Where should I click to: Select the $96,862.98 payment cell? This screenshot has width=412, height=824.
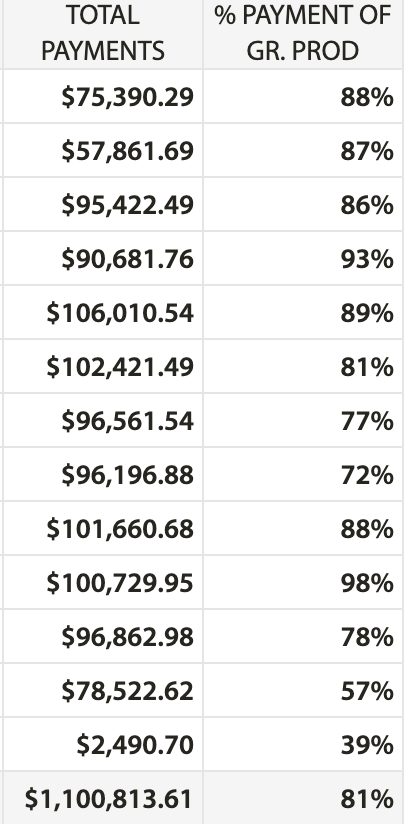pyautogui.click(x=103, y=637)
